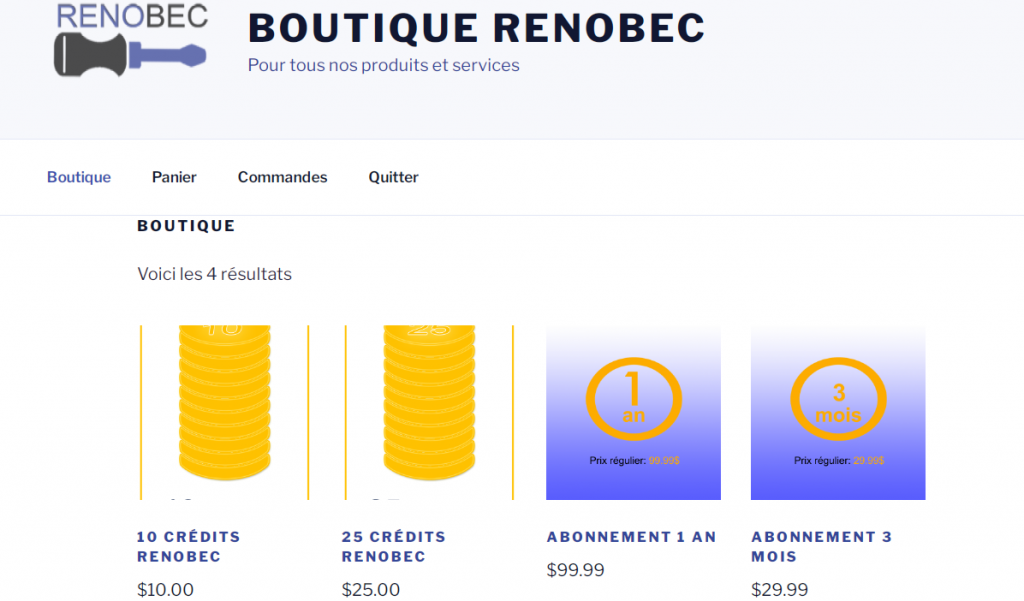Screen dimensions: 1024x601
Task: Click the $99.99 subscription price
Action: click(575, 570)
